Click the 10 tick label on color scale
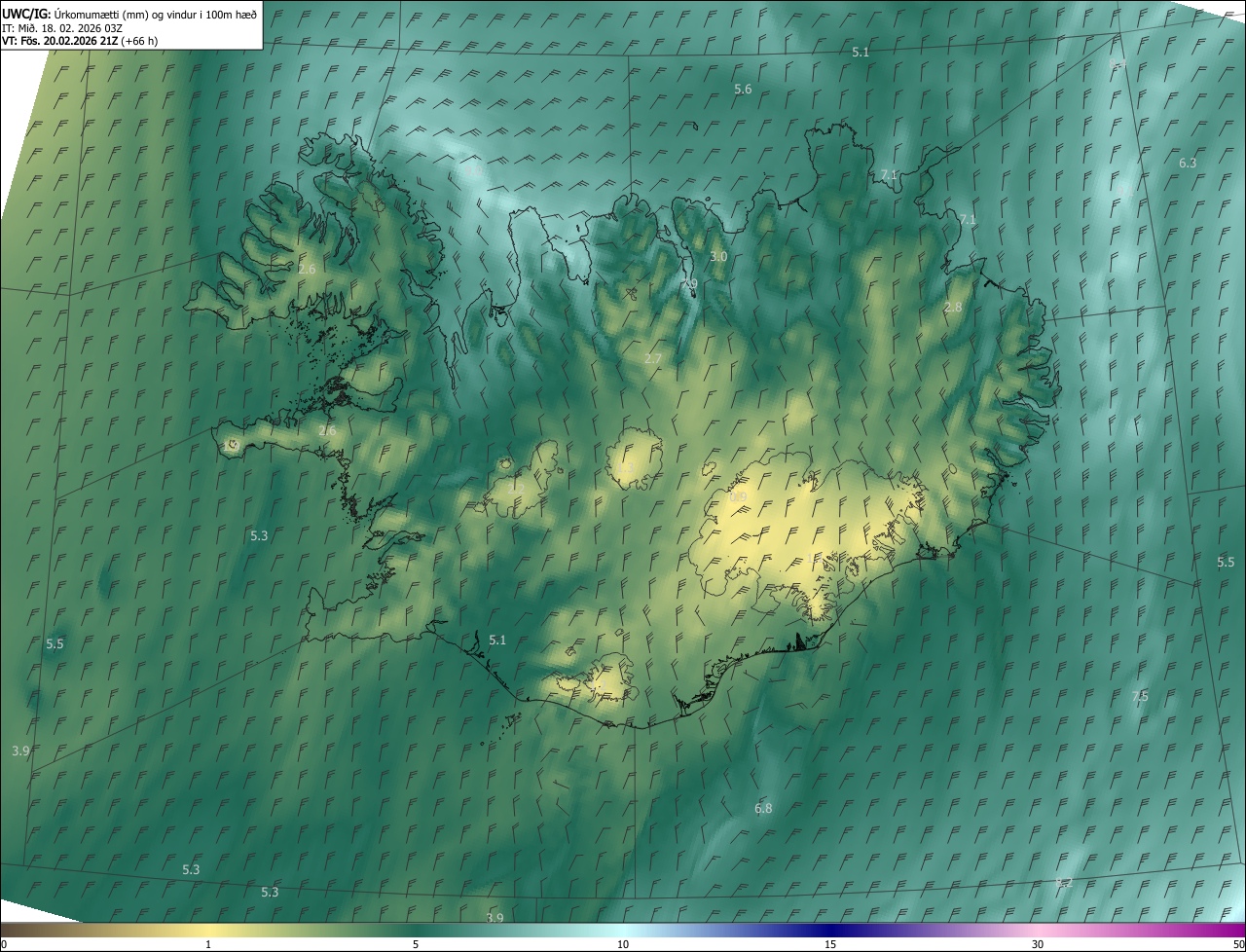This screenshot has height=952, width=1246. [623, 944]
